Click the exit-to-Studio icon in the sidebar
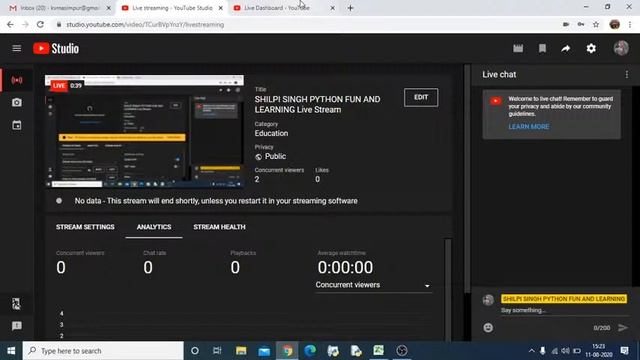 point(16,304)
